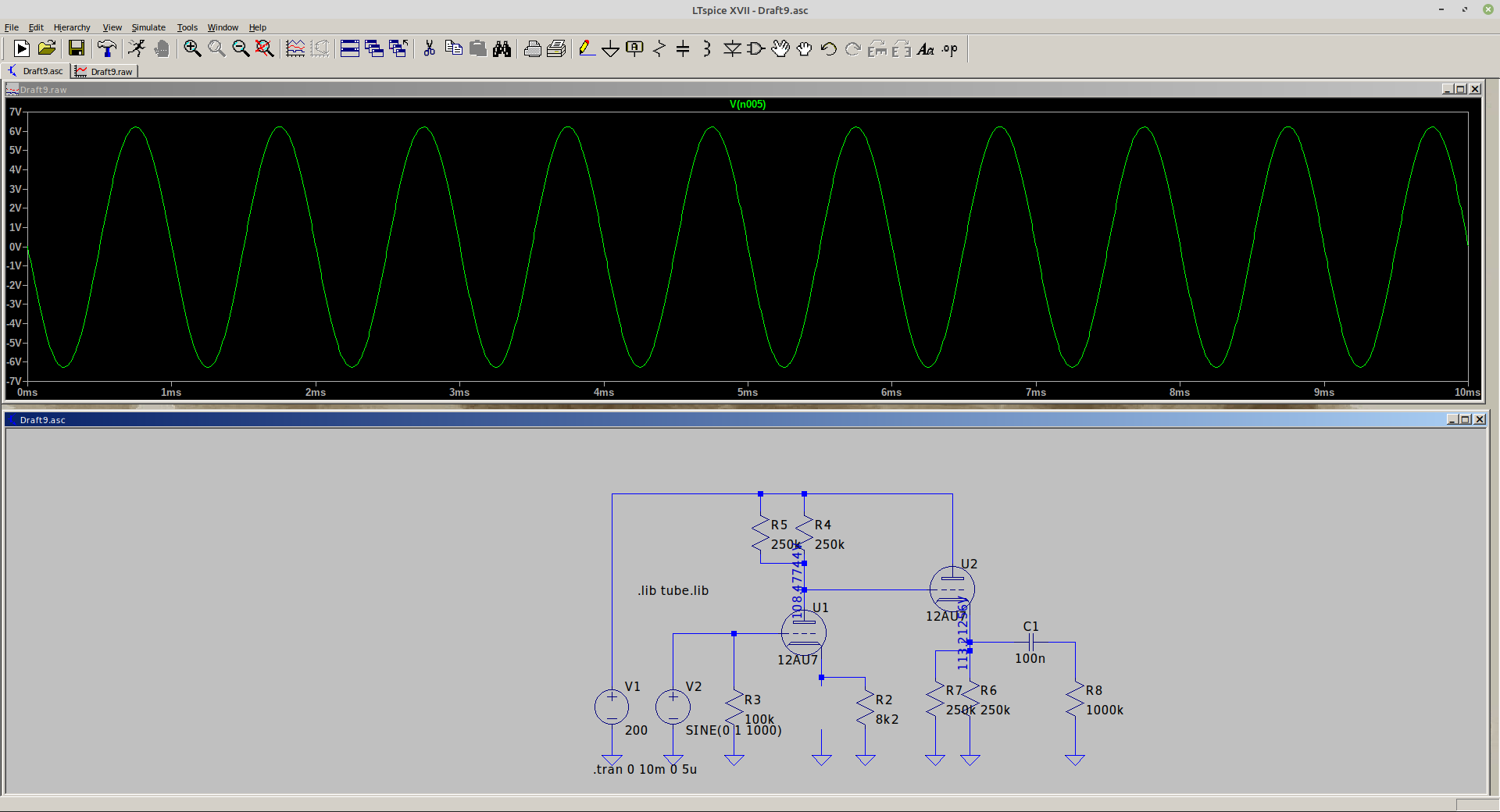Open the Simulate menu

(x=148, y=27)
